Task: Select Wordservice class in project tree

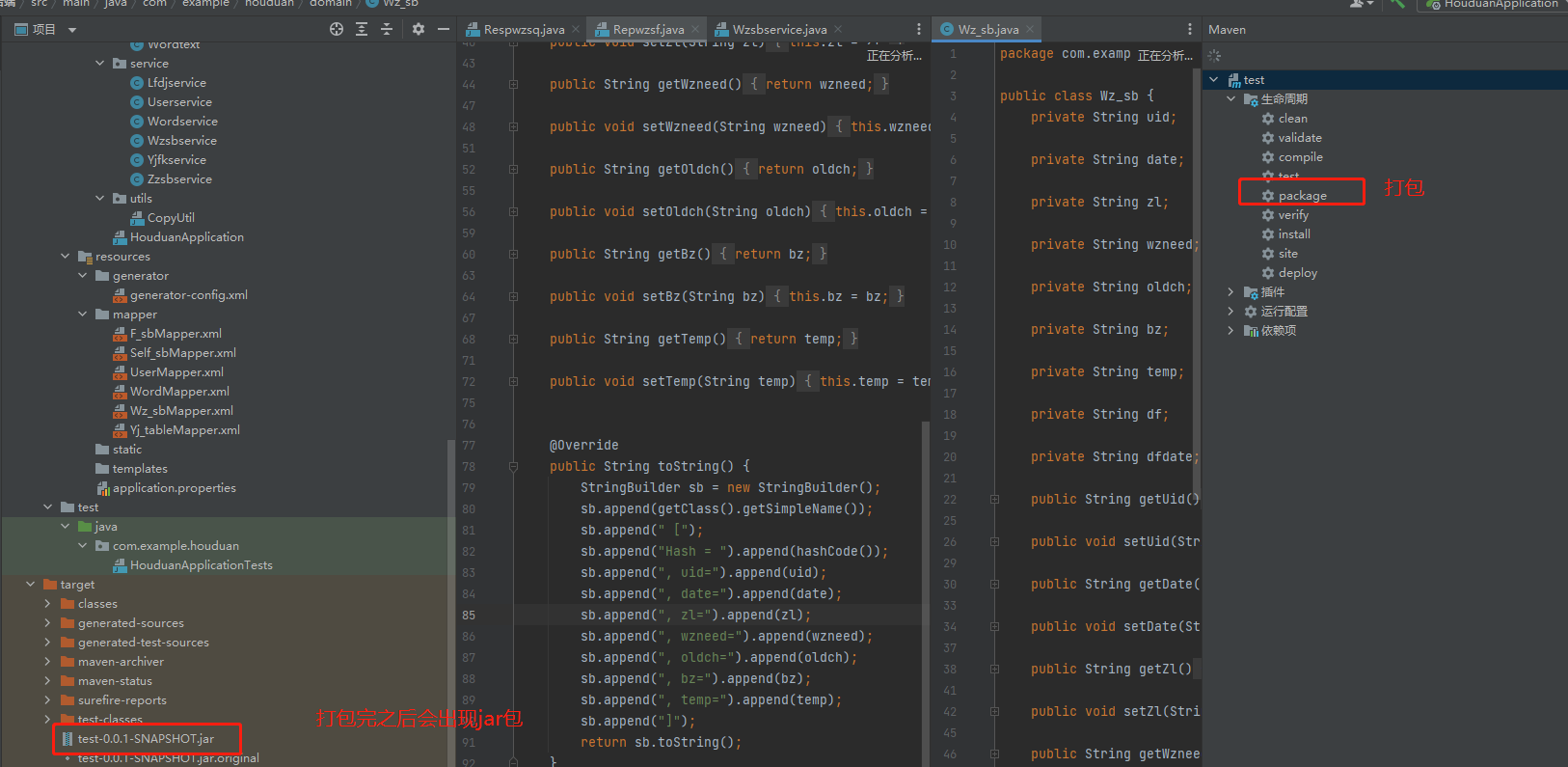Action: point(174,122)
